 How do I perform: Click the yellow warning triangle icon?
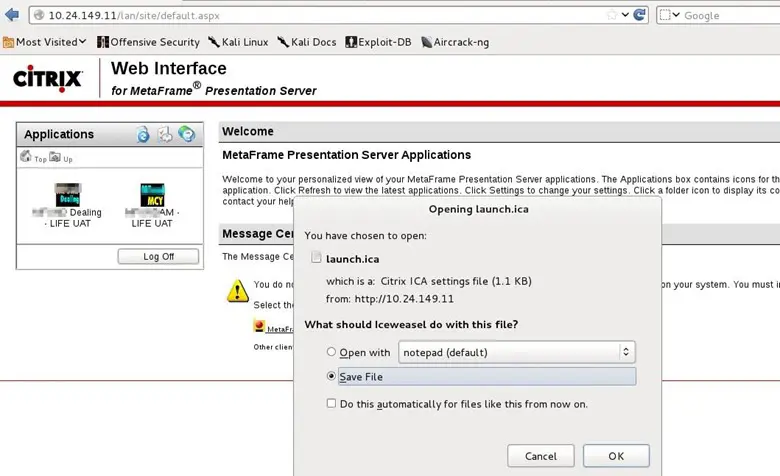[x=237, y=291]
